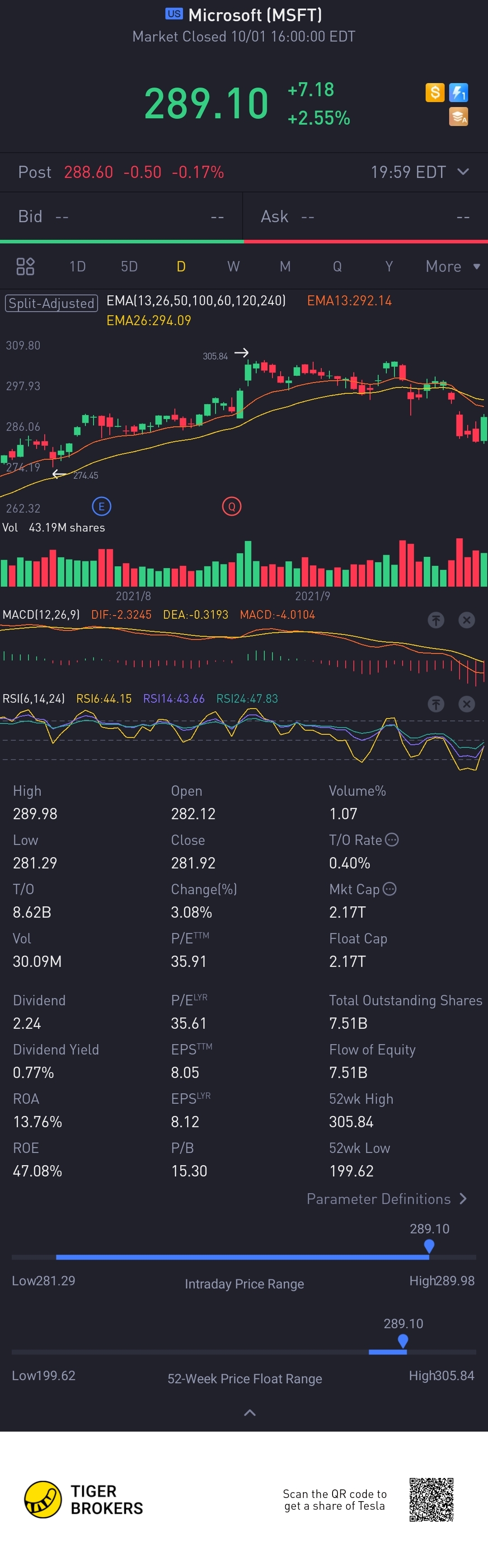Select the M monthly chart tab
The width and height of the screenshot is (488, 1568).
click(285, 266)
